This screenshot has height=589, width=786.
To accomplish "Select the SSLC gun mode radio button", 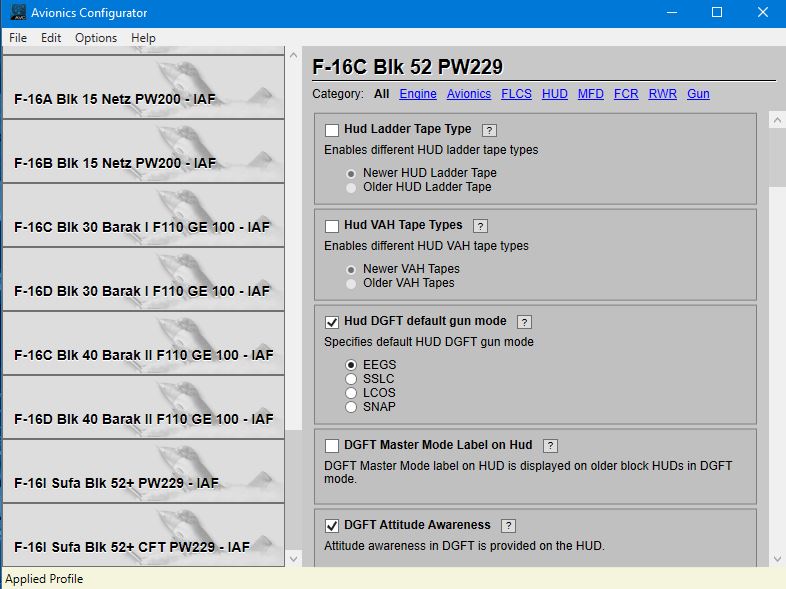I will [x=351, y=379].
